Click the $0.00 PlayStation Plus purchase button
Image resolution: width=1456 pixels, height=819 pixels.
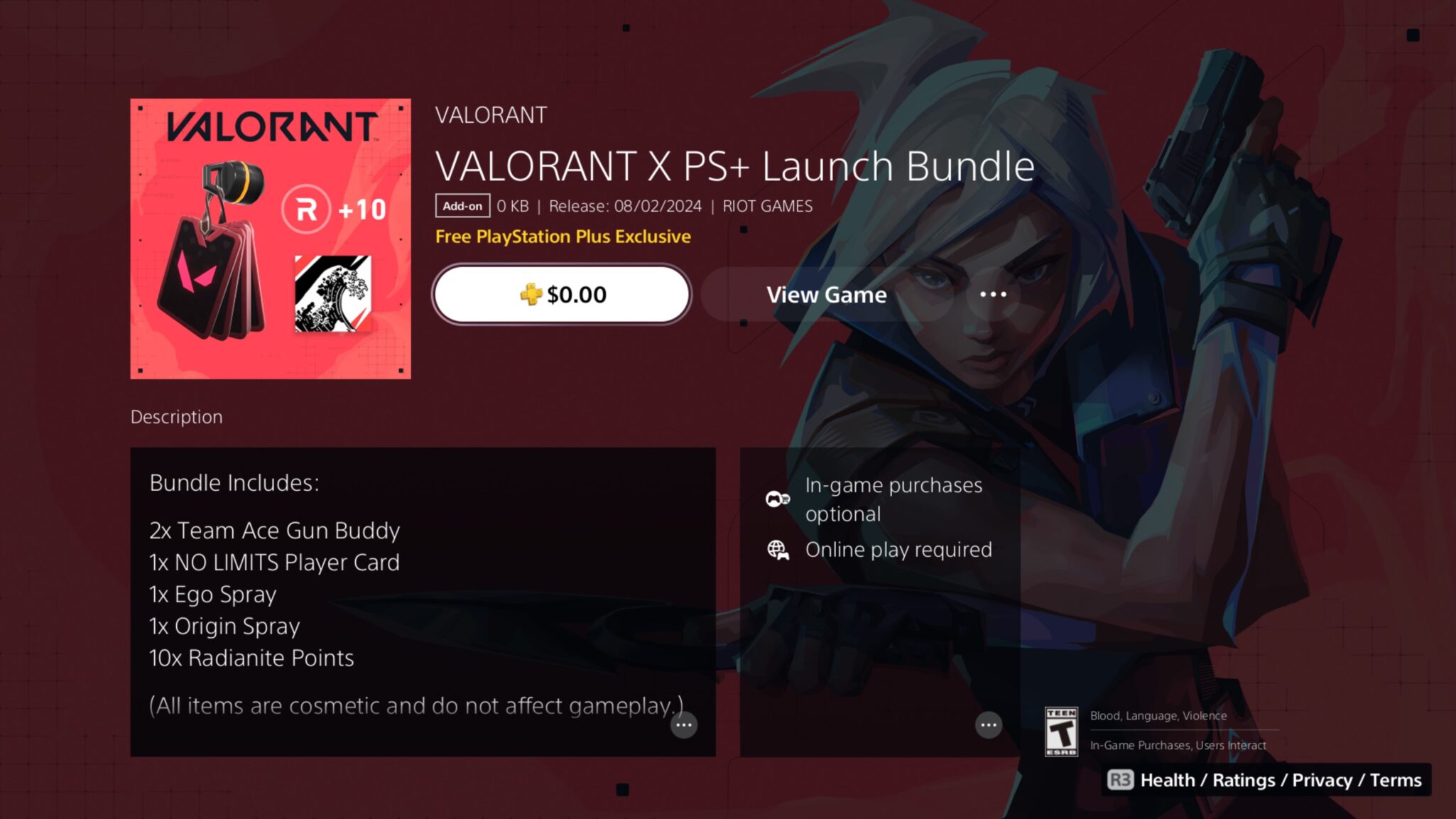coord(561,294)
